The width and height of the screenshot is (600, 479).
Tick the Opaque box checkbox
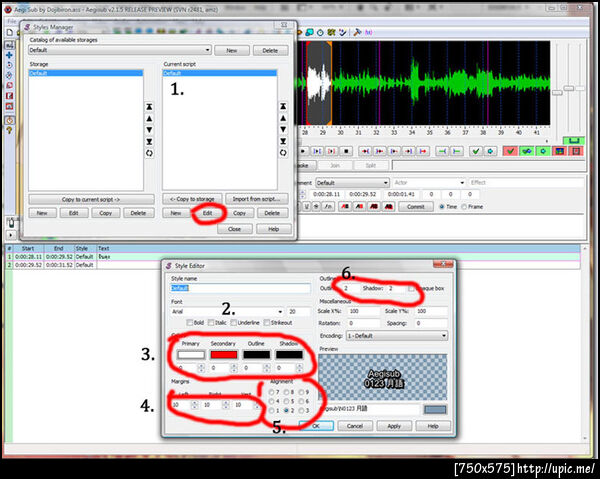click(411, 288)
